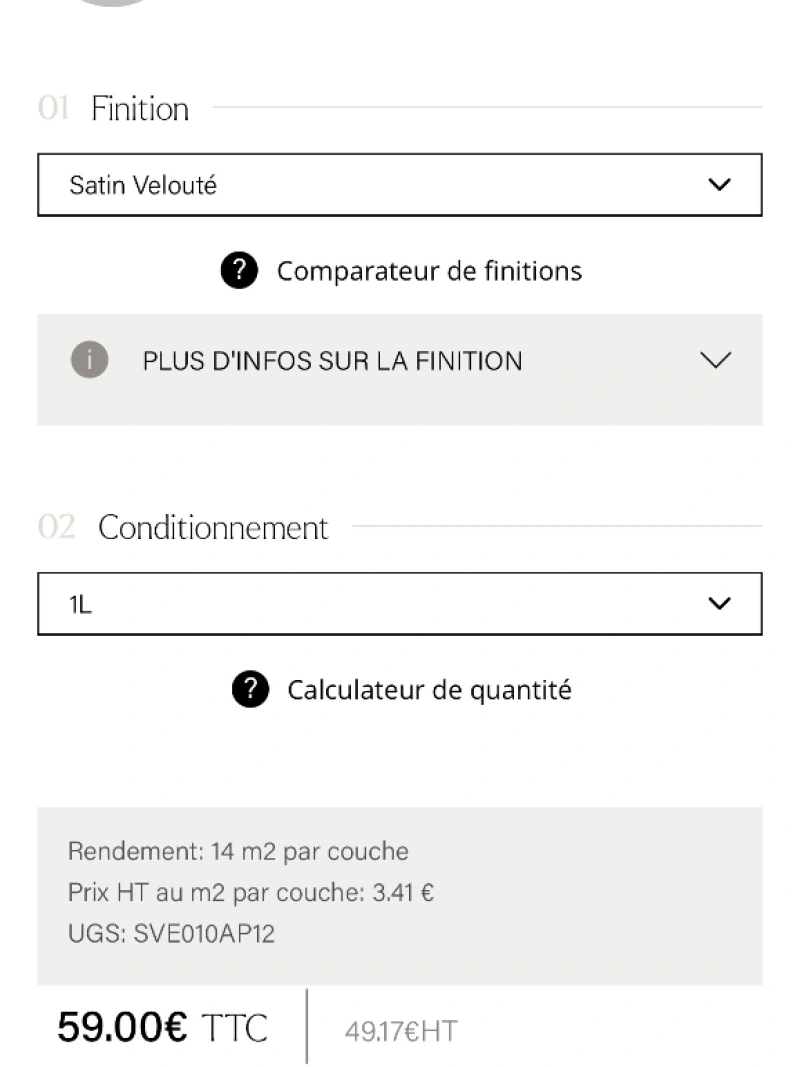Open the Comparateur de finitions link
This screenshot has height=1067, width=800.
[x=429, y=271]
